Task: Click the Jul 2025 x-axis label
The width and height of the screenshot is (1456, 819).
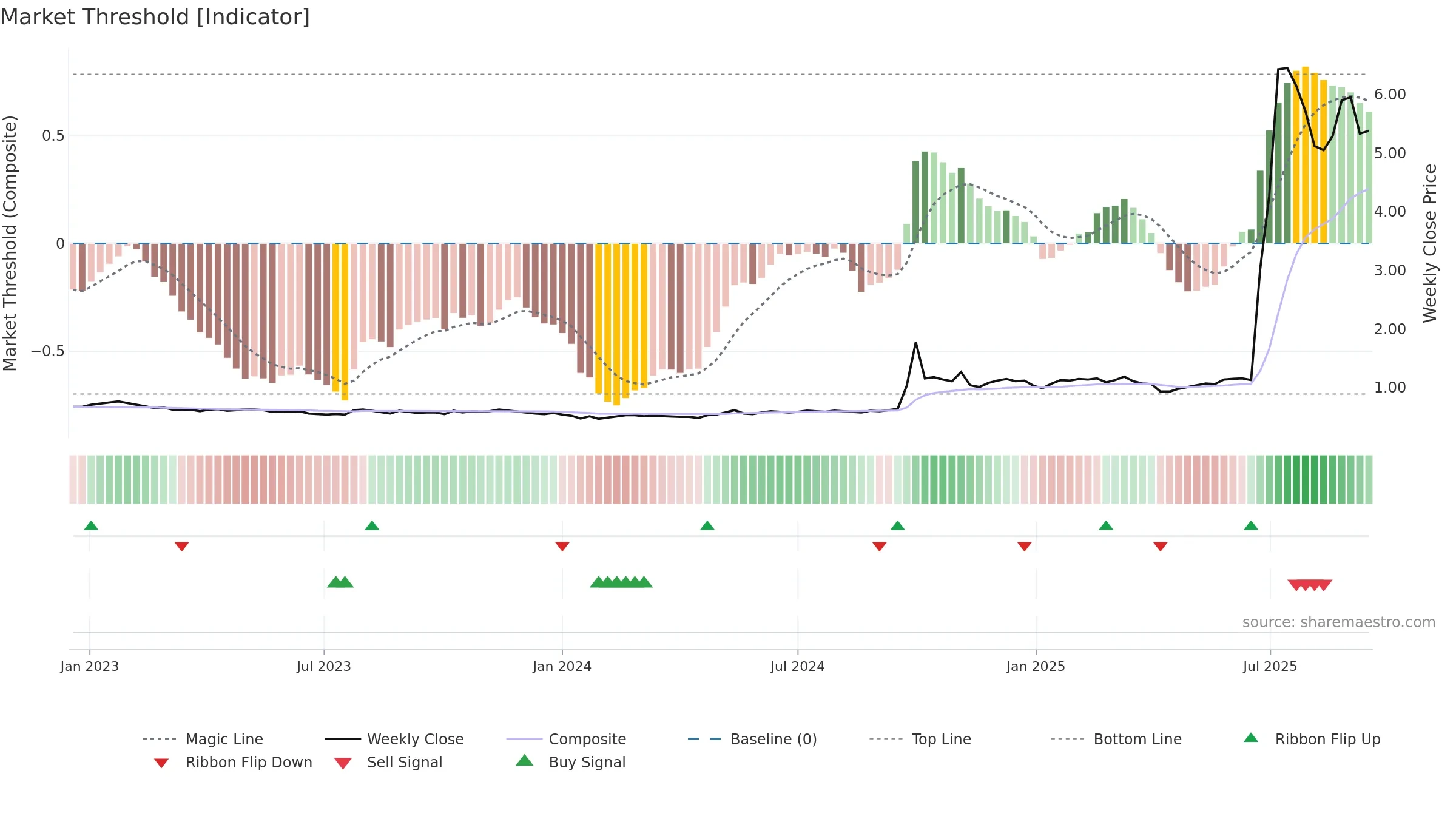Action: click(1270, 666)
